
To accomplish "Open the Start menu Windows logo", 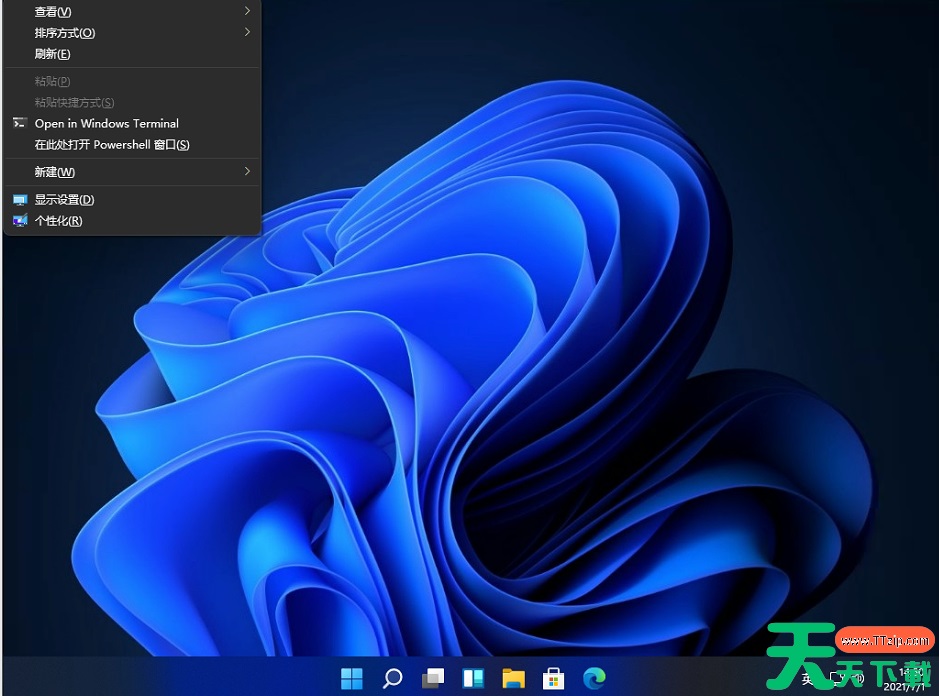I will point(352,678).
